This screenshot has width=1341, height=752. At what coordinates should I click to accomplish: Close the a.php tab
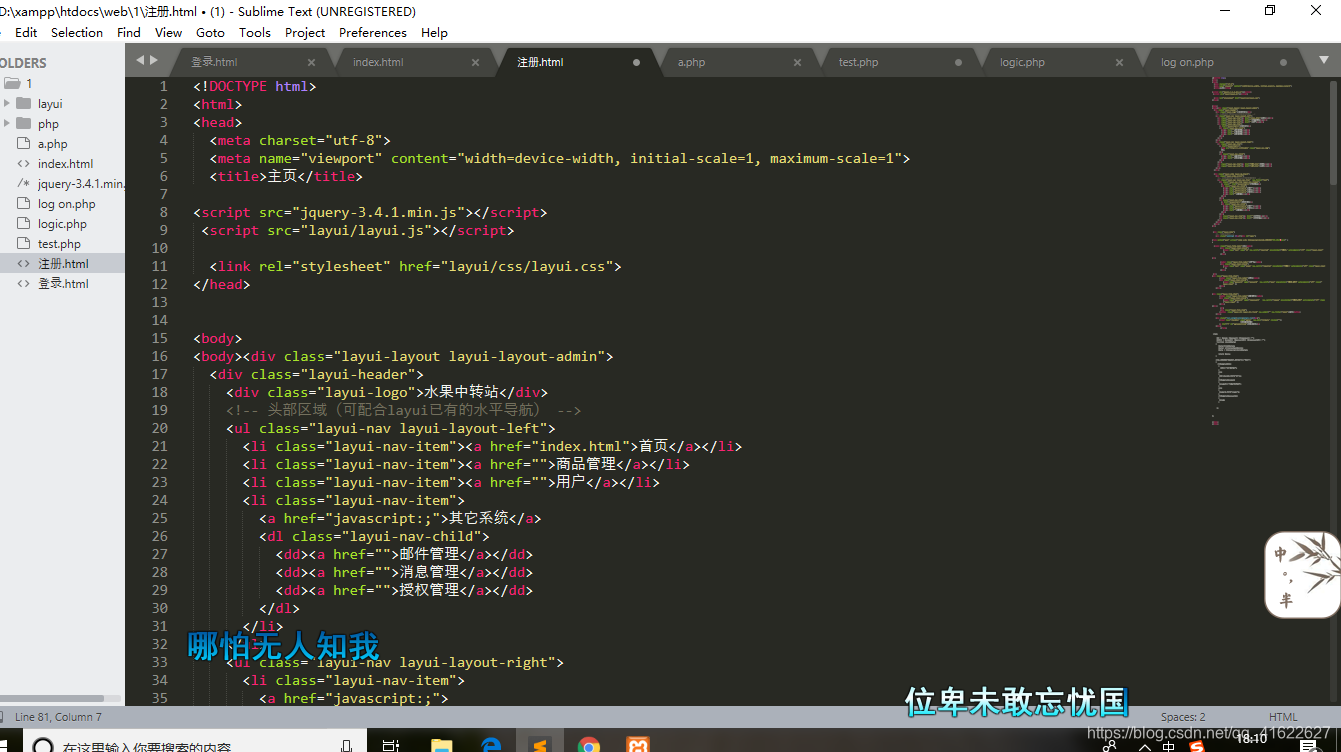pyautogui.click(x=797, y=62)
